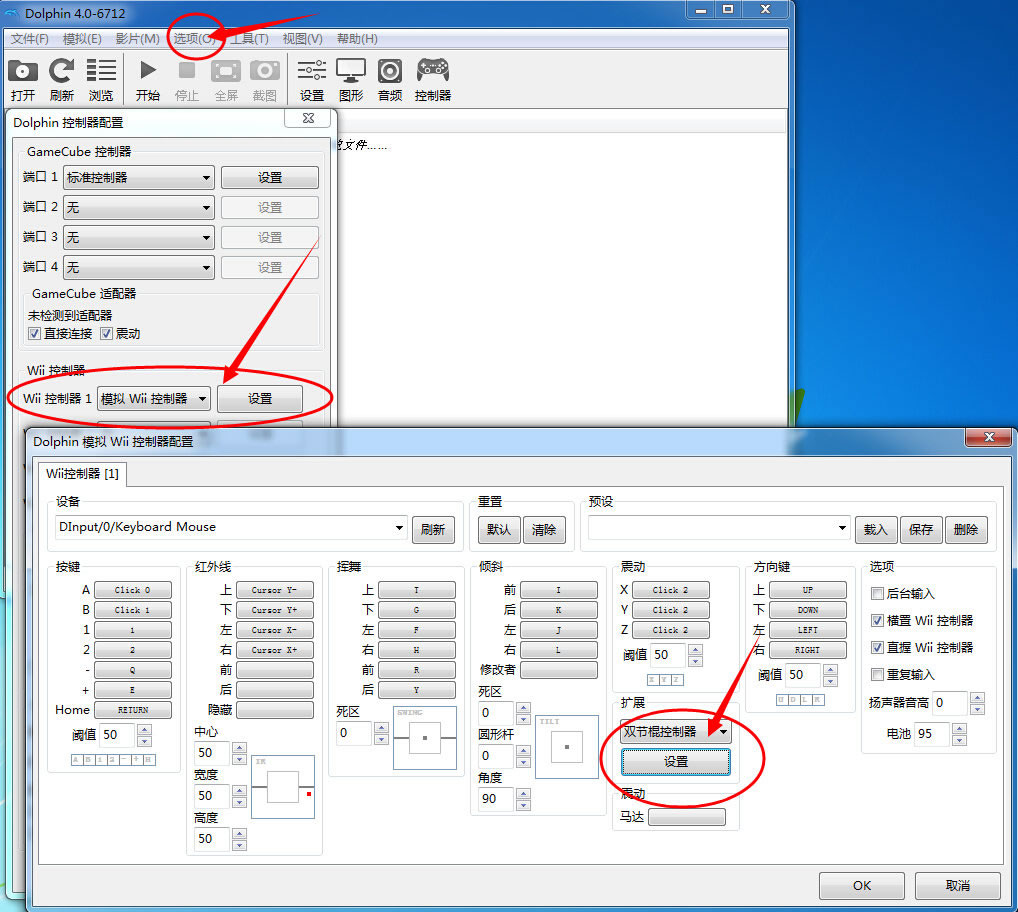Expand the 端口 1 controller dropdown
Viewport: 1018px width, 912px height.
[139, 177]
